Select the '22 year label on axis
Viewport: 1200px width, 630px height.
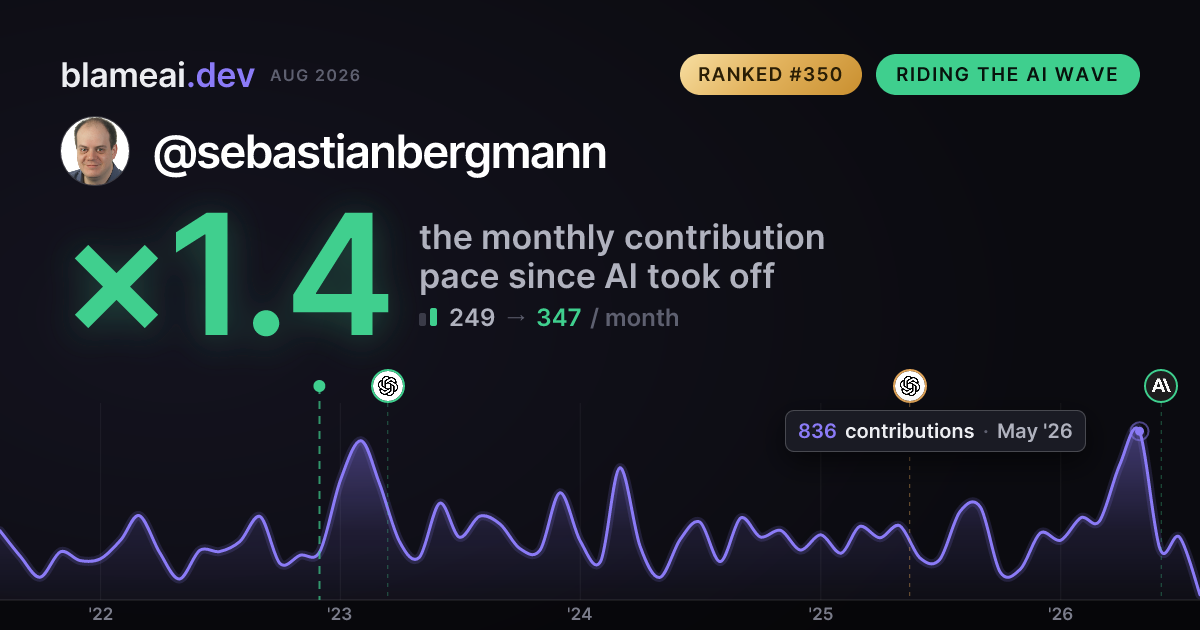100,614
